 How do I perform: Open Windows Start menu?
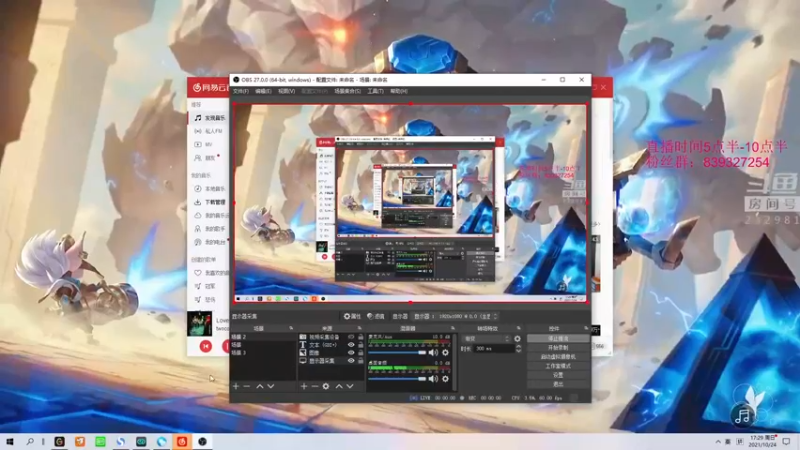(x=10, y=441)
